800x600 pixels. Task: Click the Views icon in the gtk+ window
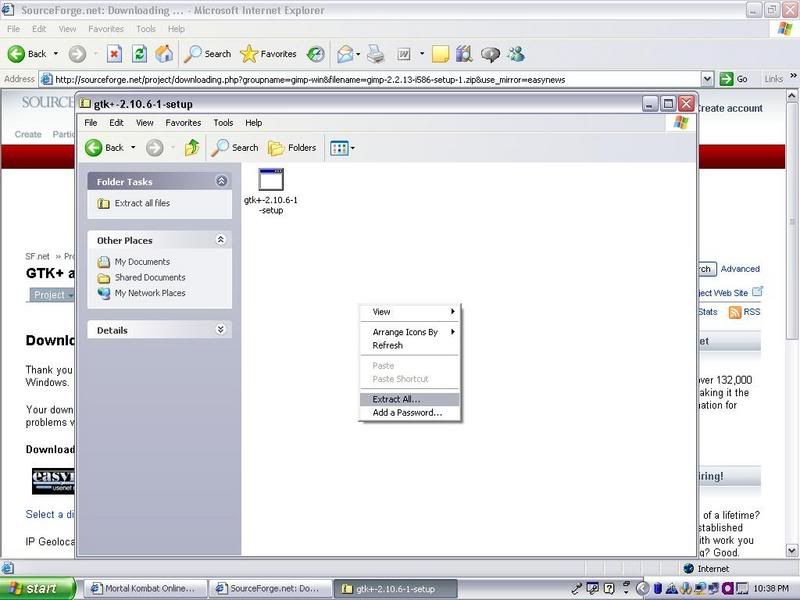coord(339,148)
